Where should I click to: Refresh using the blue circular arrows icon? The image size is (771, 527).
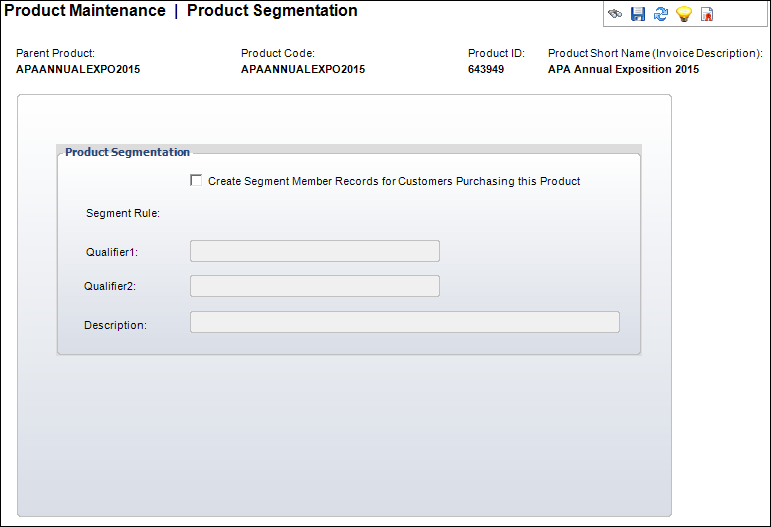[x=661, y=14]
